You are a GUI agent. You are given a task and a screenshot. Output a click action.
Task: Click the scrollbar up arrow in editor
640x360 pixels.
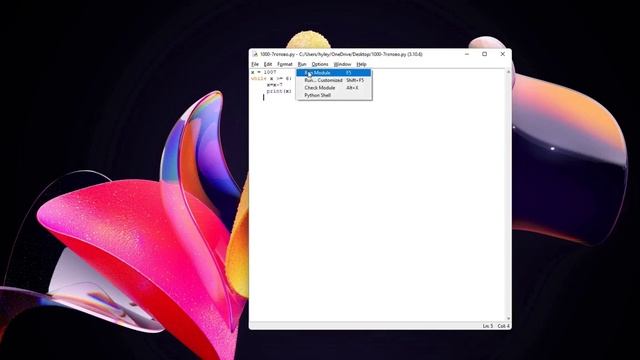coord(508,72)
